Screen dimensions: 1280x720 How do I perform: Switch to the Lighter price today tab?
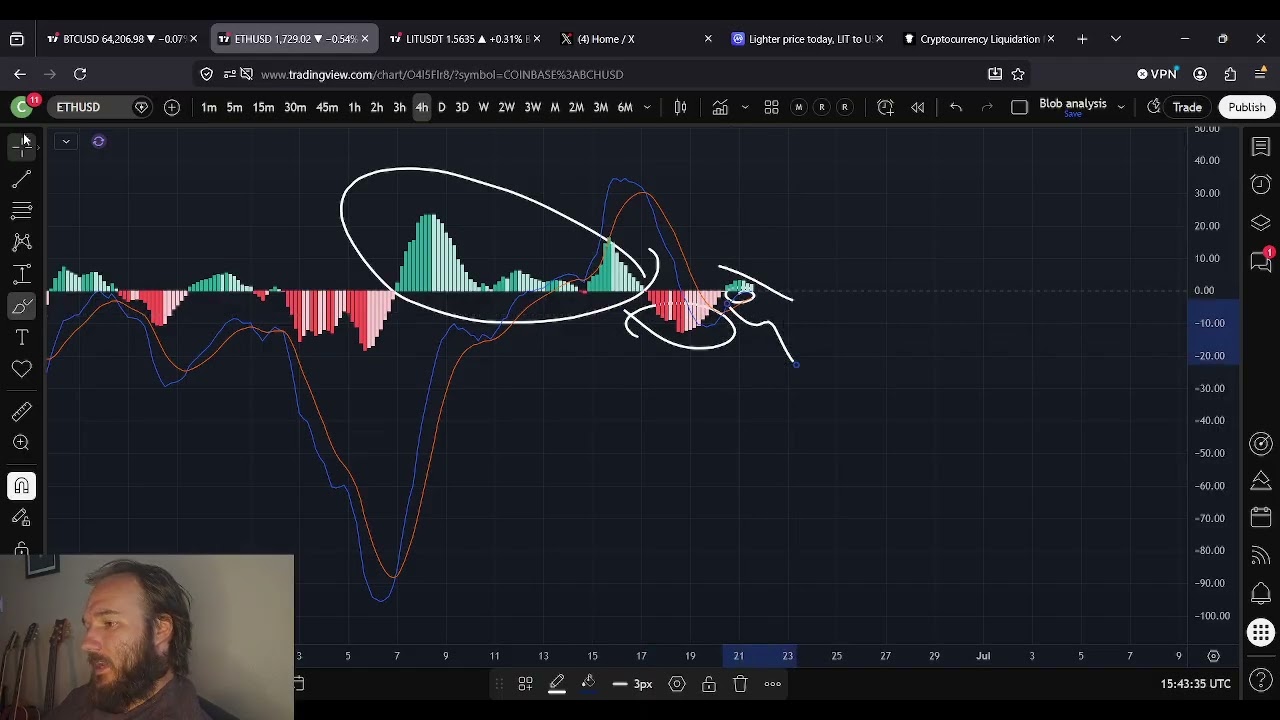[806, 39]
